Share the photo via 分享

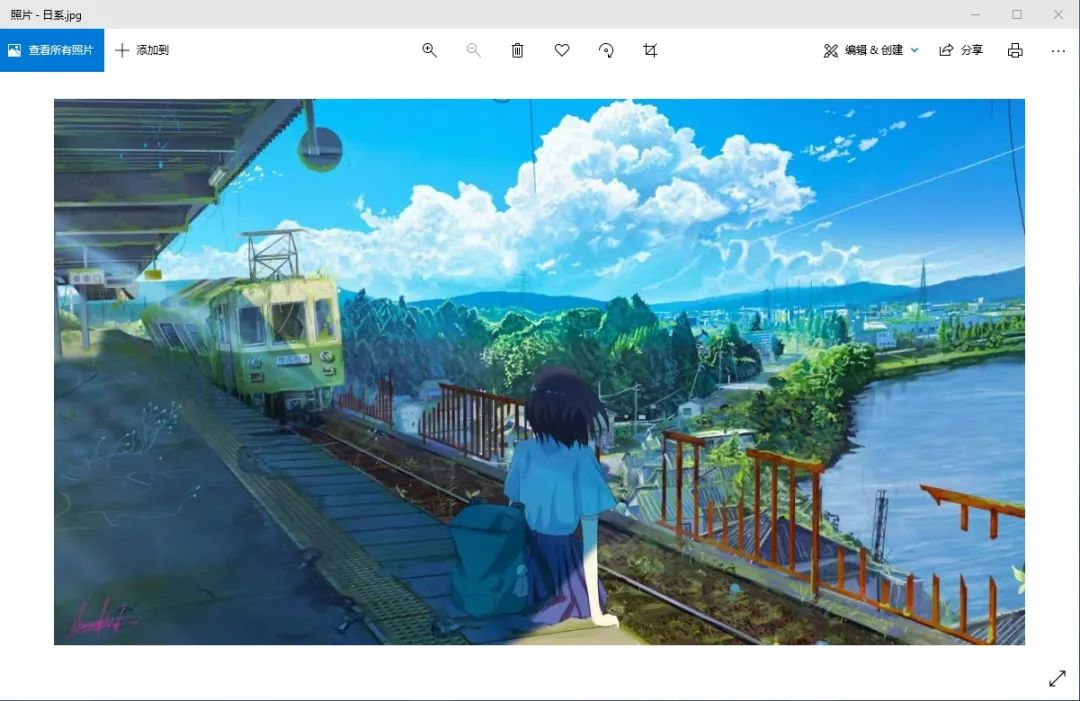click(961, 50)
